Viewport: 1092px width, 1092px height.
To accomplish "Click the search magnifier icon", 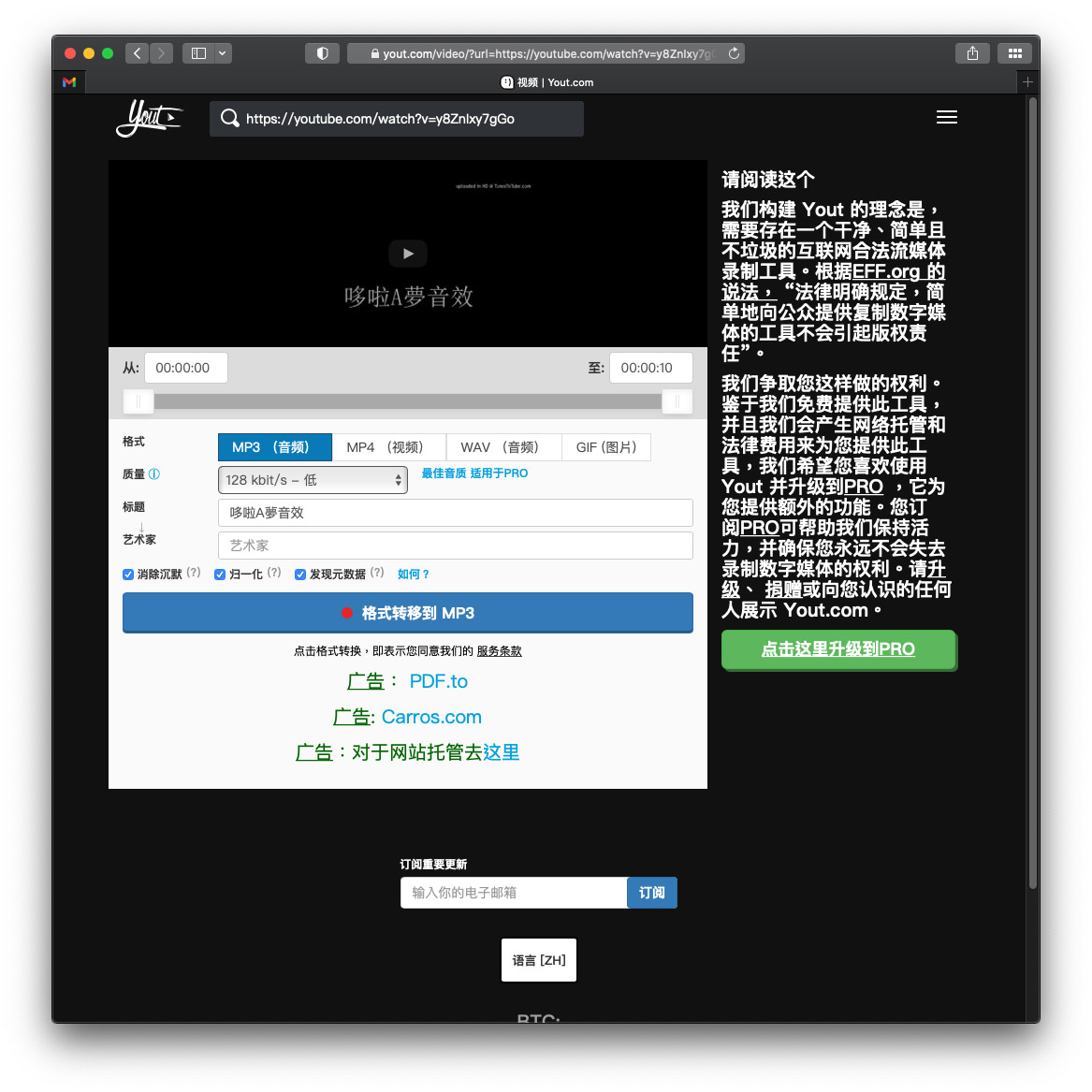I will tap(229, 119).
